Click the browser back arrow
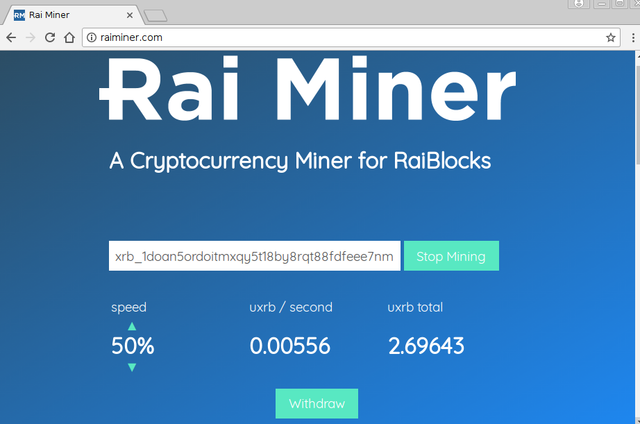The image size is (640, 424). coord(11,38)
